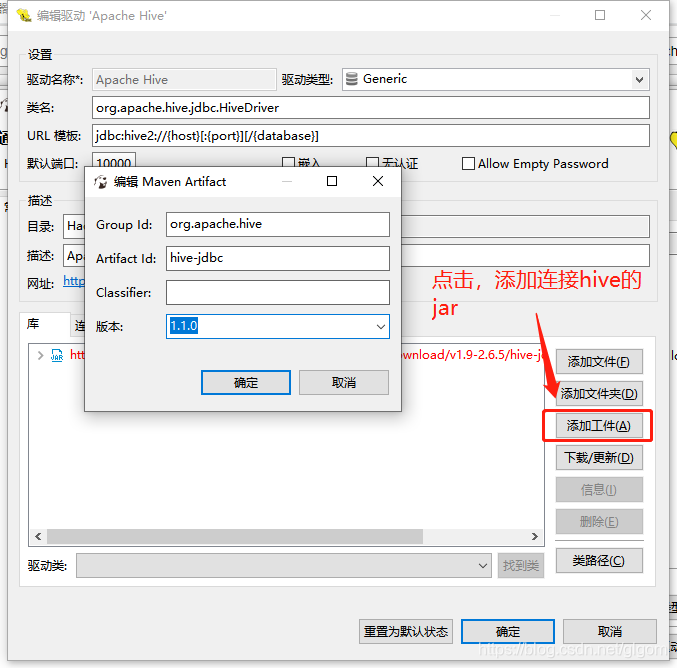Screen dimensions: 677x668
Task: Click the 类路径(C) classpath button
Action: coord(599,561)
